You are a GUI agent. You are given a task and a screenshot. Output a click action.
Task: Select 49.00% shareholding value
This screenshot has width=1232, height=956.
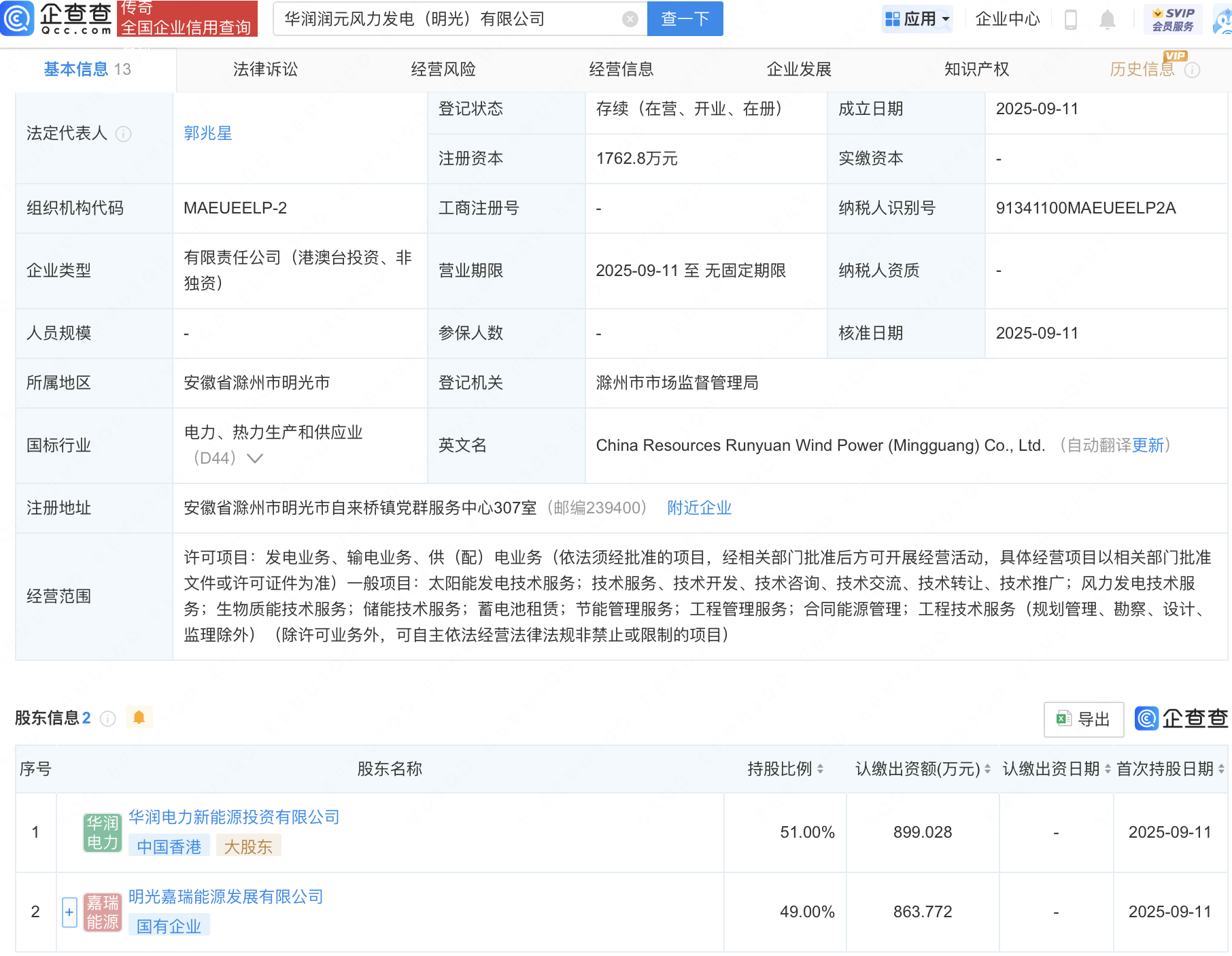[x=807, y=912]
